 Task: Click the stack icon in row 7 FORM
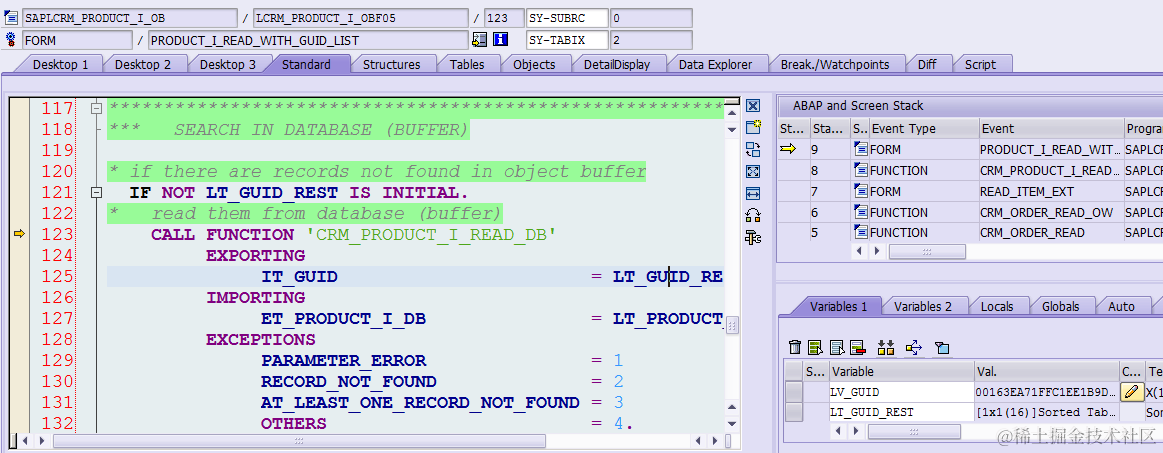click(x=860, y=191)
